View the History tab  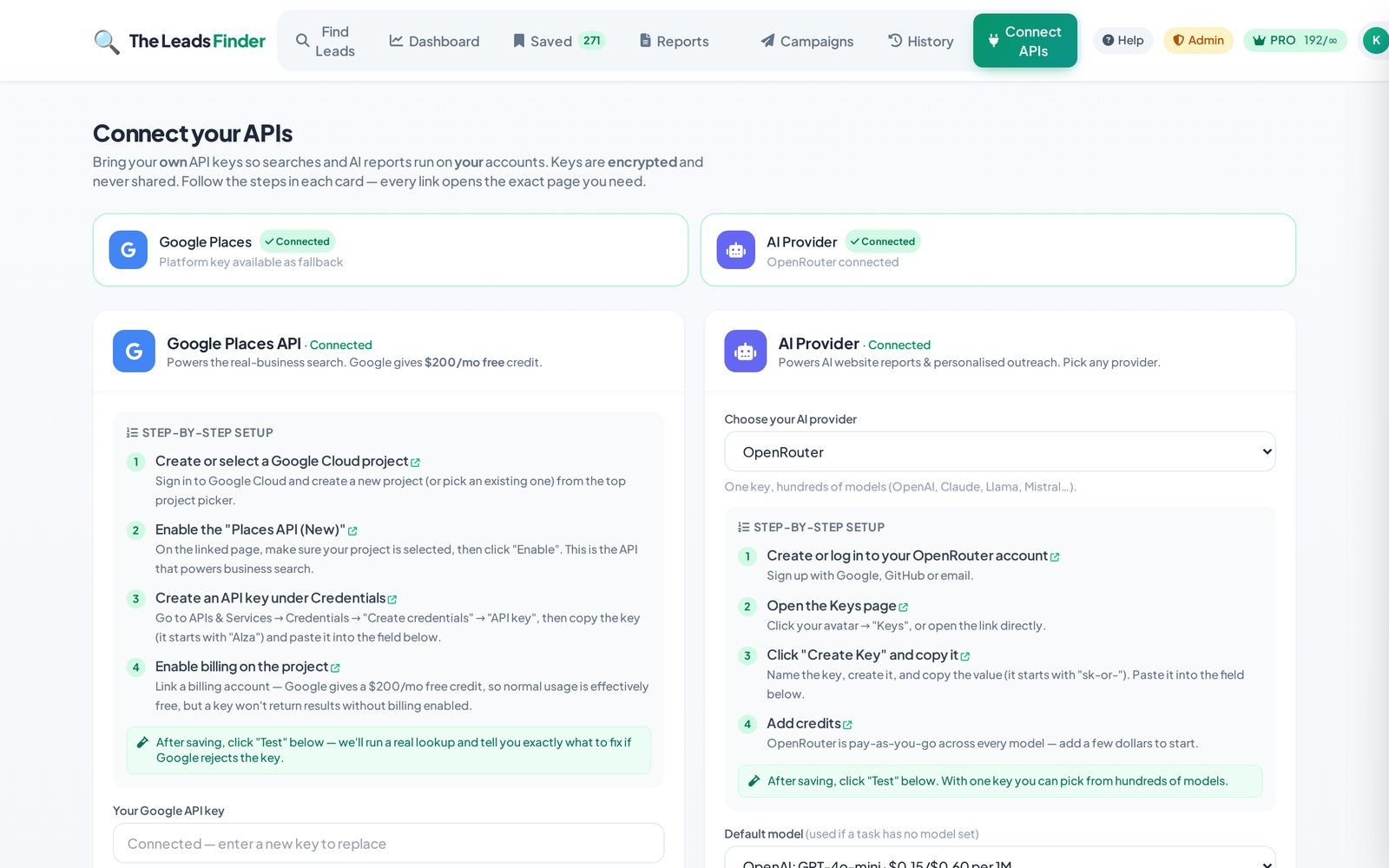920,42
